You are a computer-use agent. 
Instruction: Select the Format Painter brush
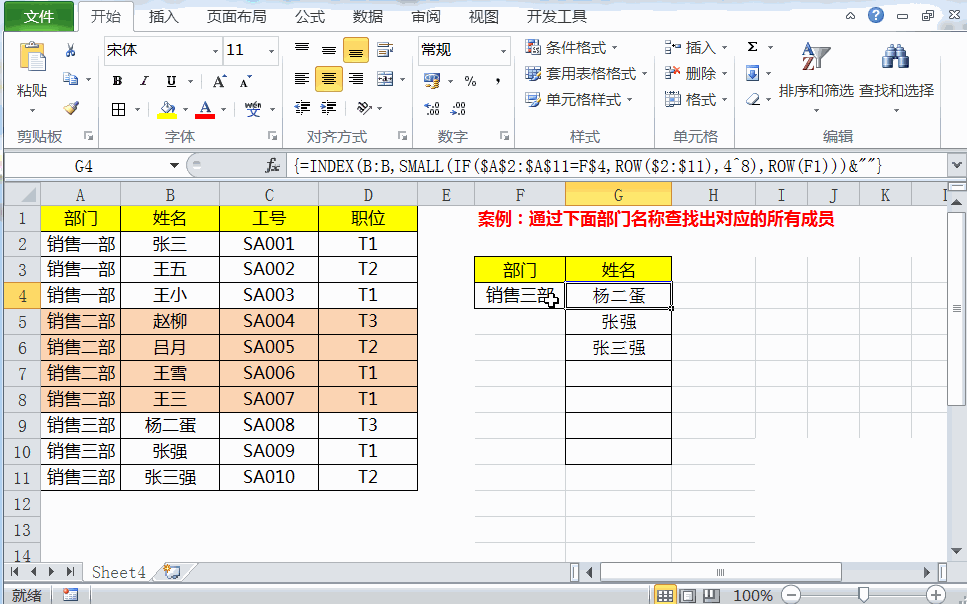[x=71, y=108]
